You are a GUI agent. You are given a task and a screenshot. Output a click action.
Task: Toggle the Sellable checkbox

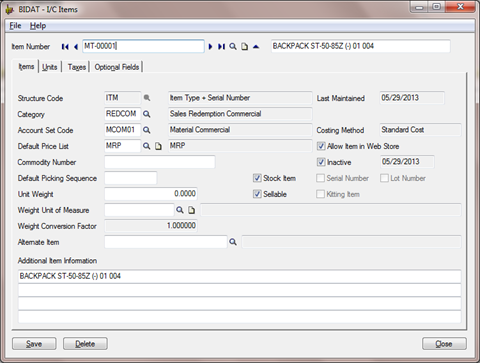(x=257, y=194)
